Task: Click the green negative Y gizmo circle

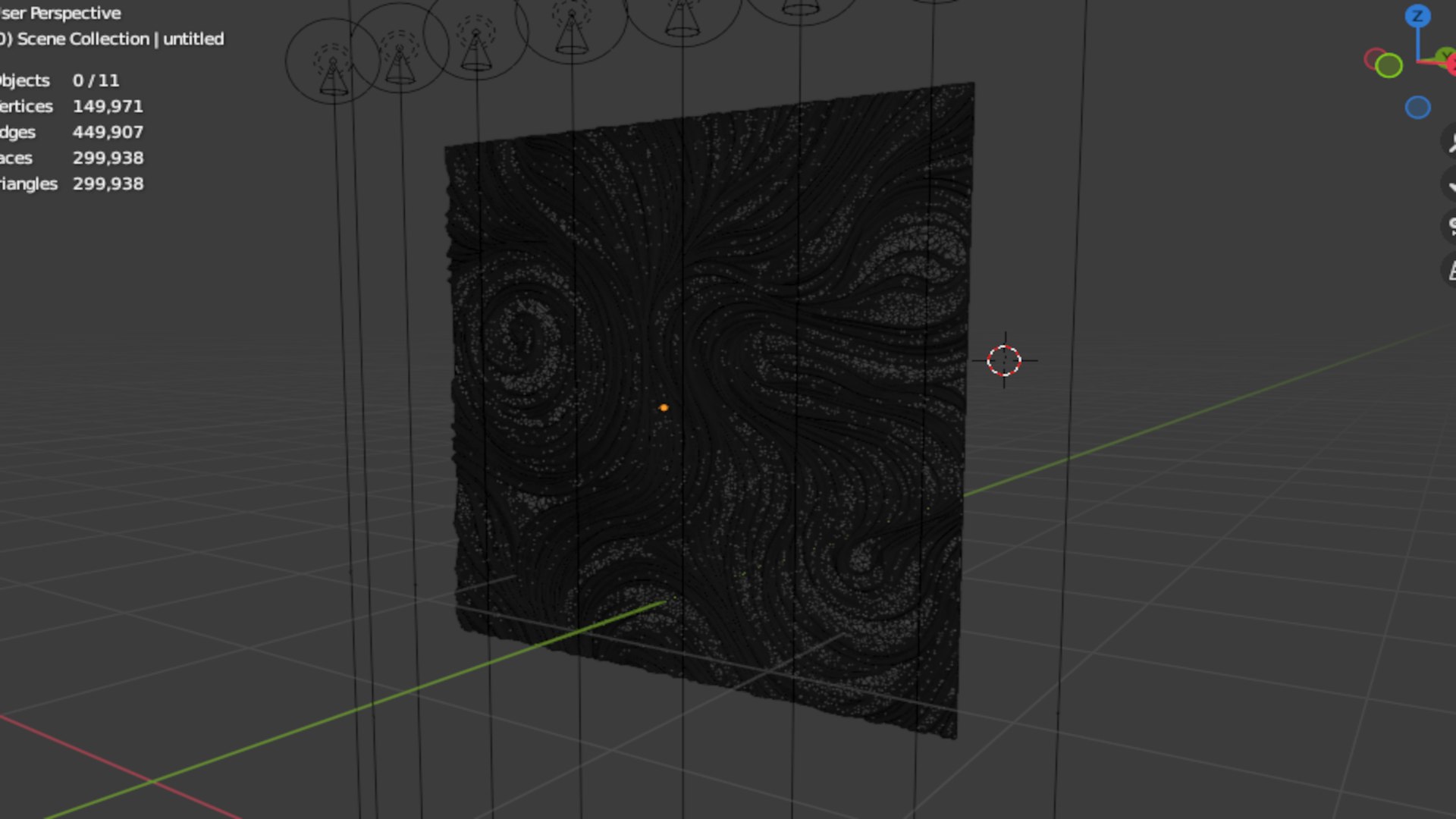Action: pyautogui.click(x=1389, y=66)
